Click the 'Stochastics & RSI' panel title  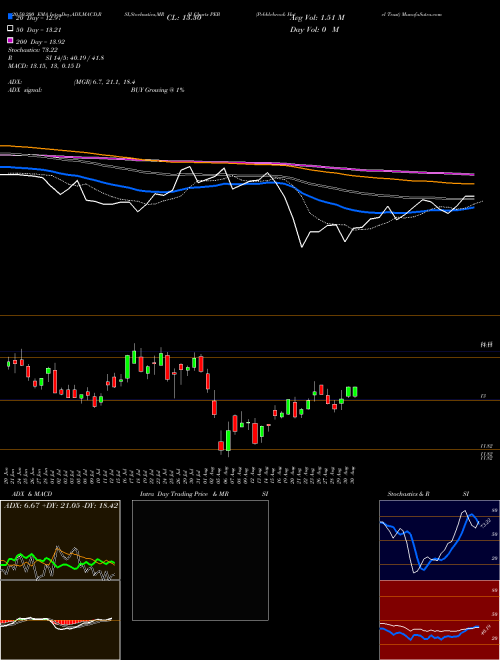click(428, 494)
